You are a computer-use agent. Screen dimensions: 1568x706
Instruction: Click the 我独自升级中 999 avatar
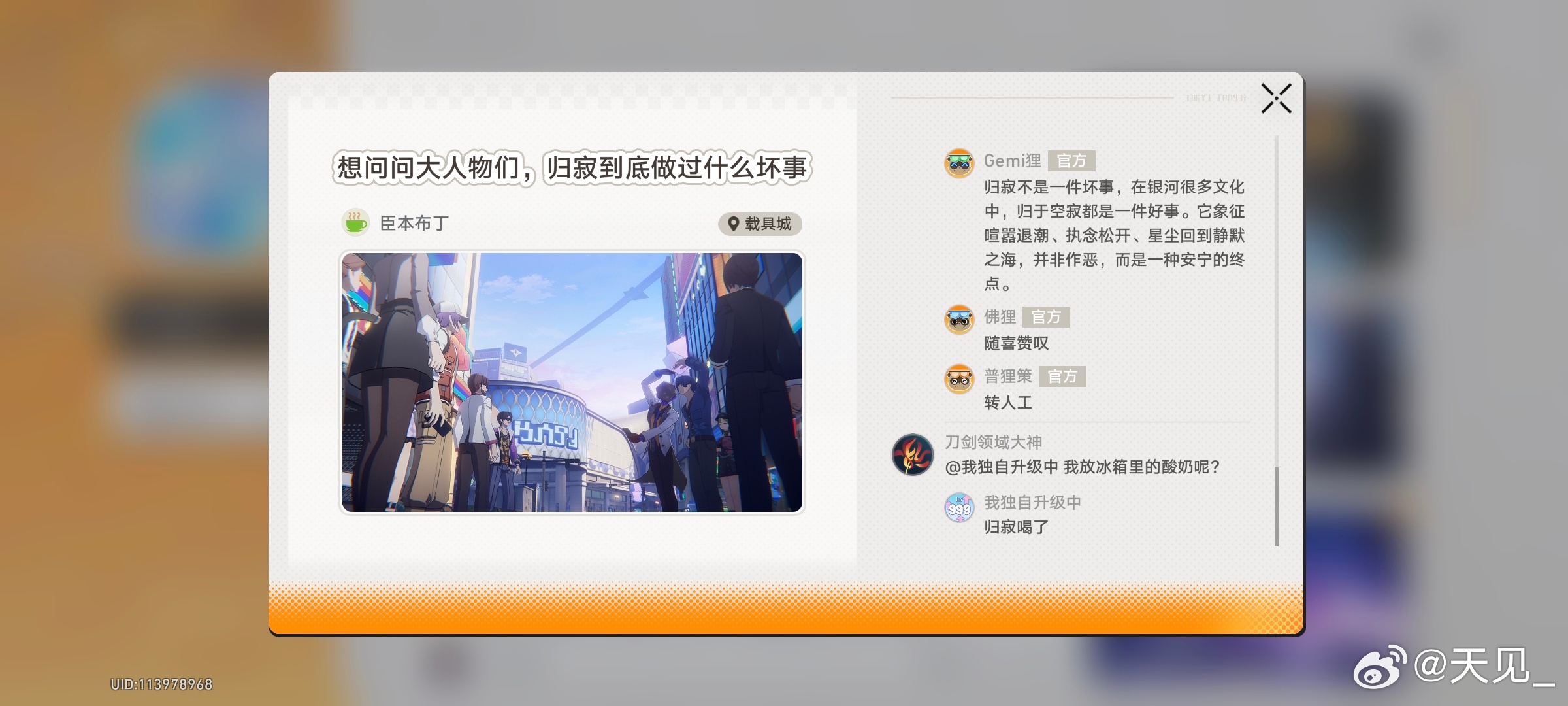click(x=959, y=507)
